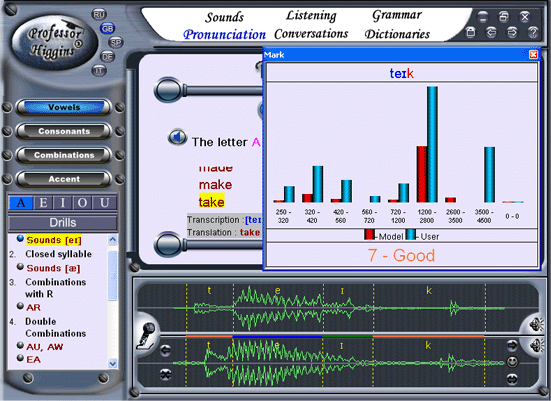
Task: Click the restore window icon at top right
Action: [504, 17]
